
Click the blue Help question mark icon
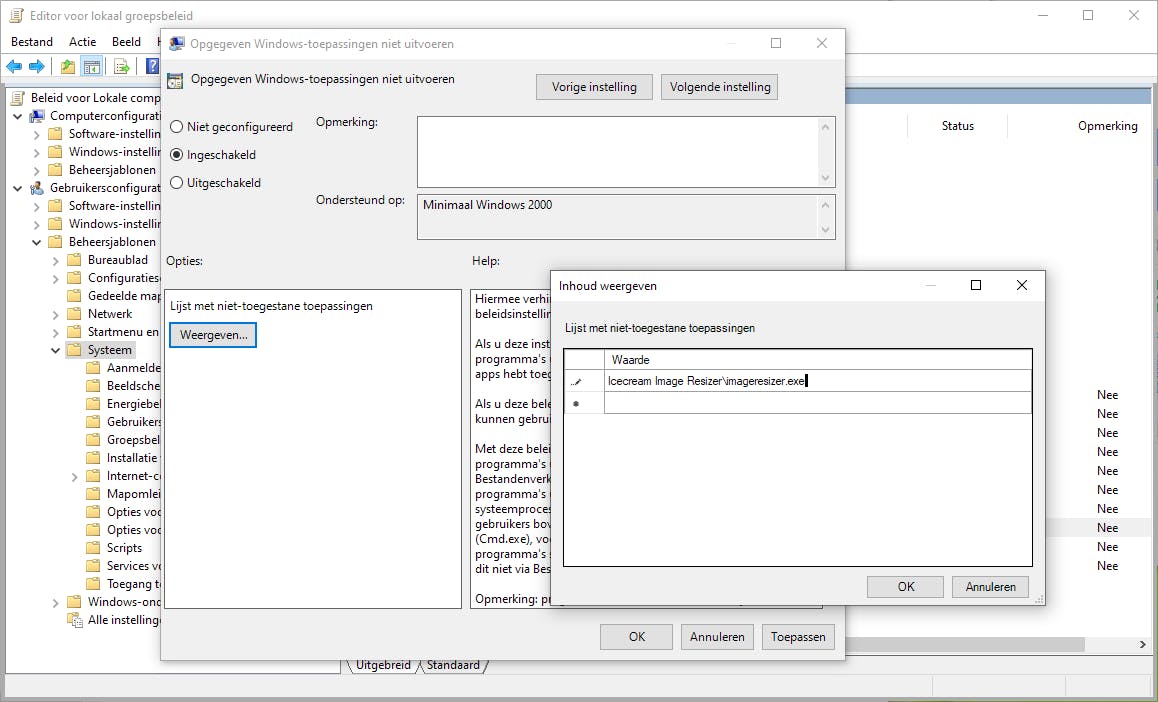tap(152, 66)
